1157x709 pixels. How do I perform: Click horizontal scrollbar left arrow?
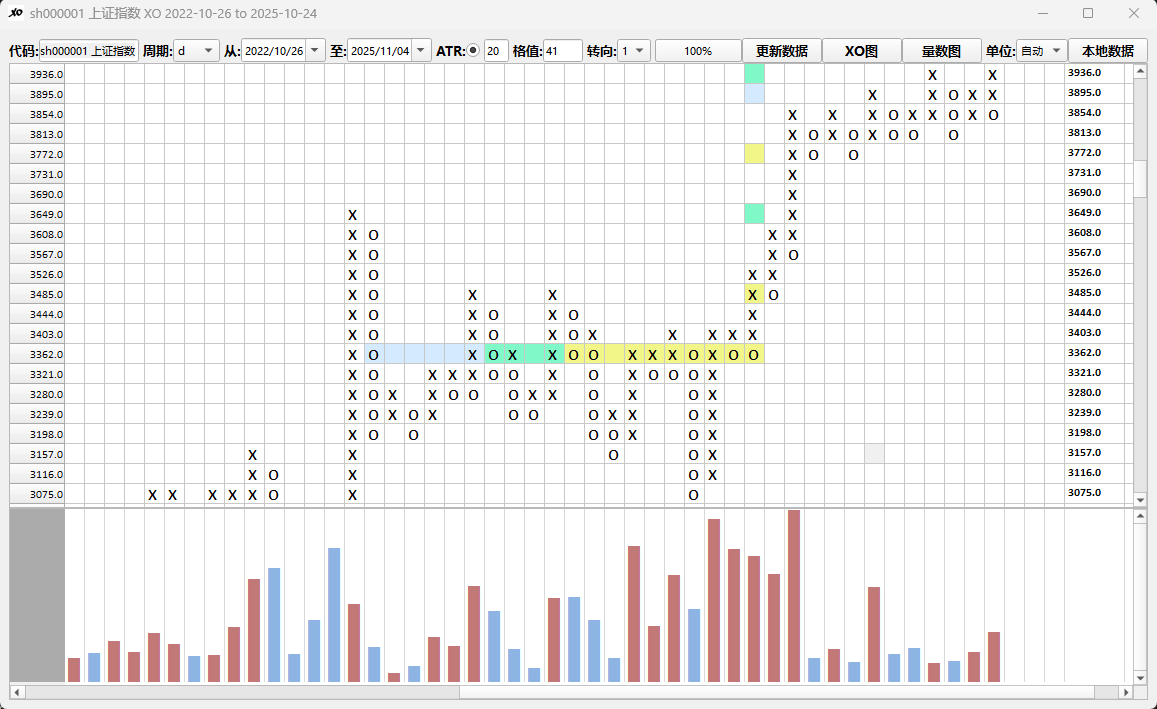[x=16, y=692]
